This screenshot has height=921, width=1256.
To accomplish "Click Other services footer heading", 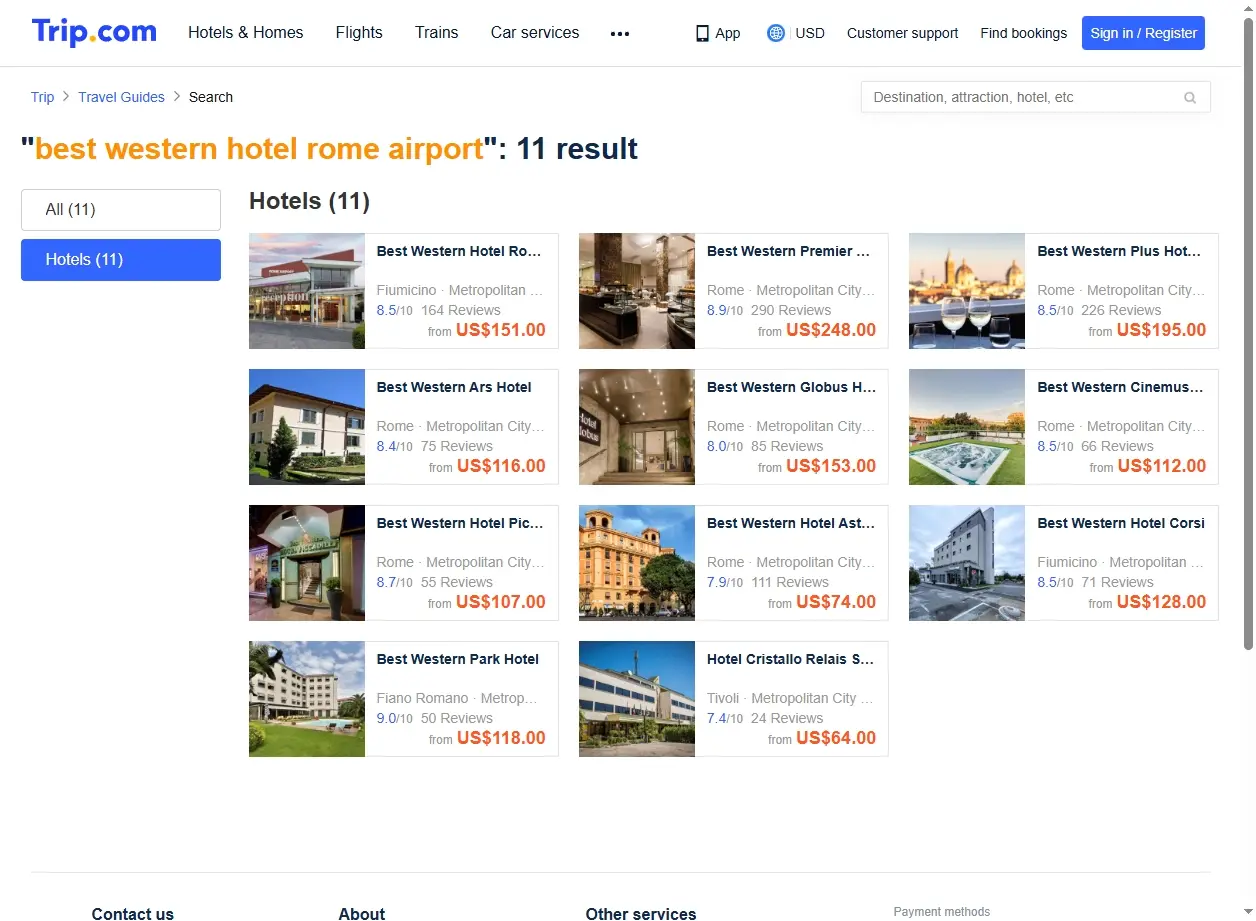I will [641, 913].
